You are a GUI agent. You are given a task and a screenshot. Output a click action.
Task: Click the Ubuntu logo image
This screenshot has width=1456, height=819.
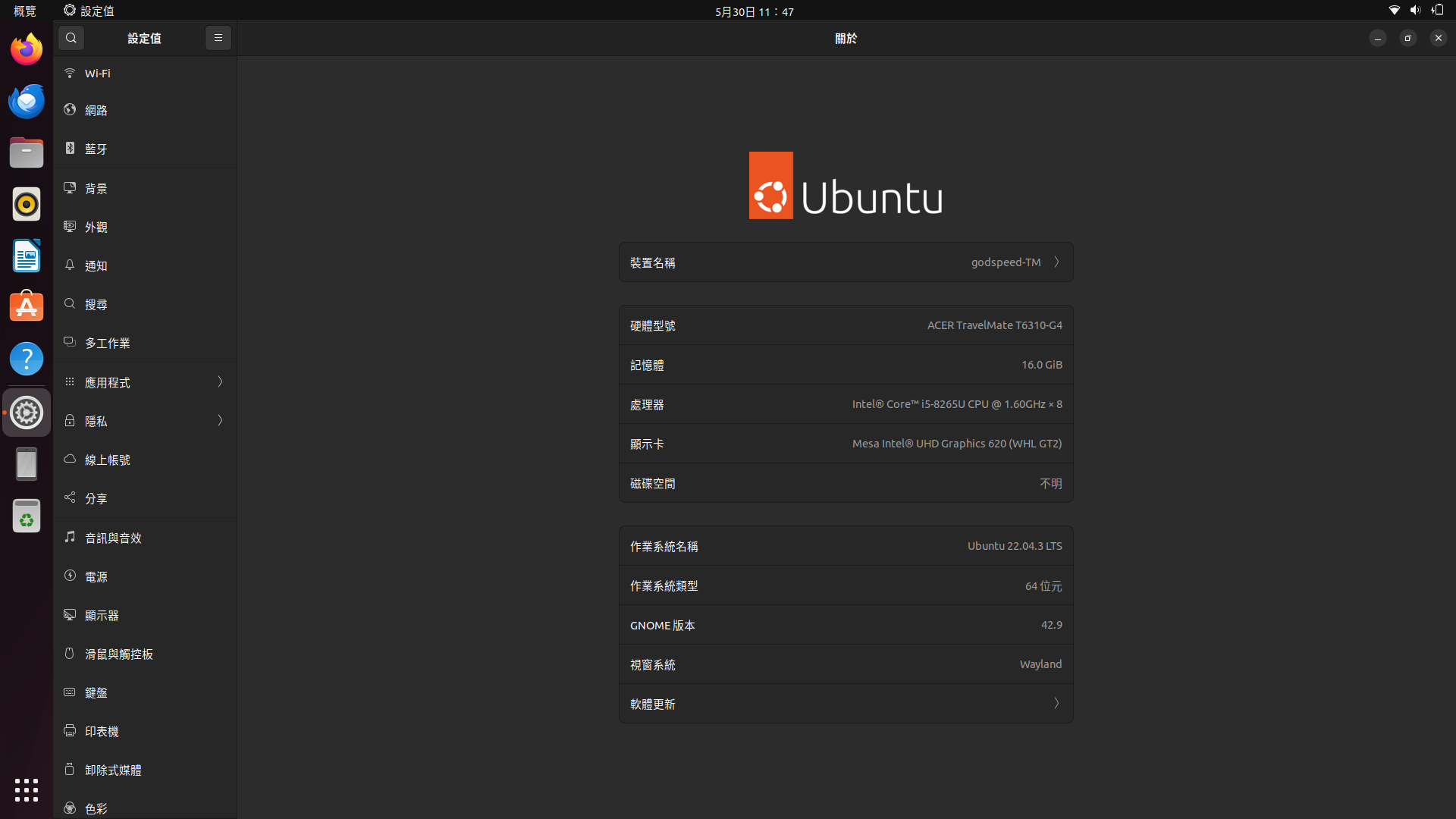pyautogui.click(x=846, y=185)
